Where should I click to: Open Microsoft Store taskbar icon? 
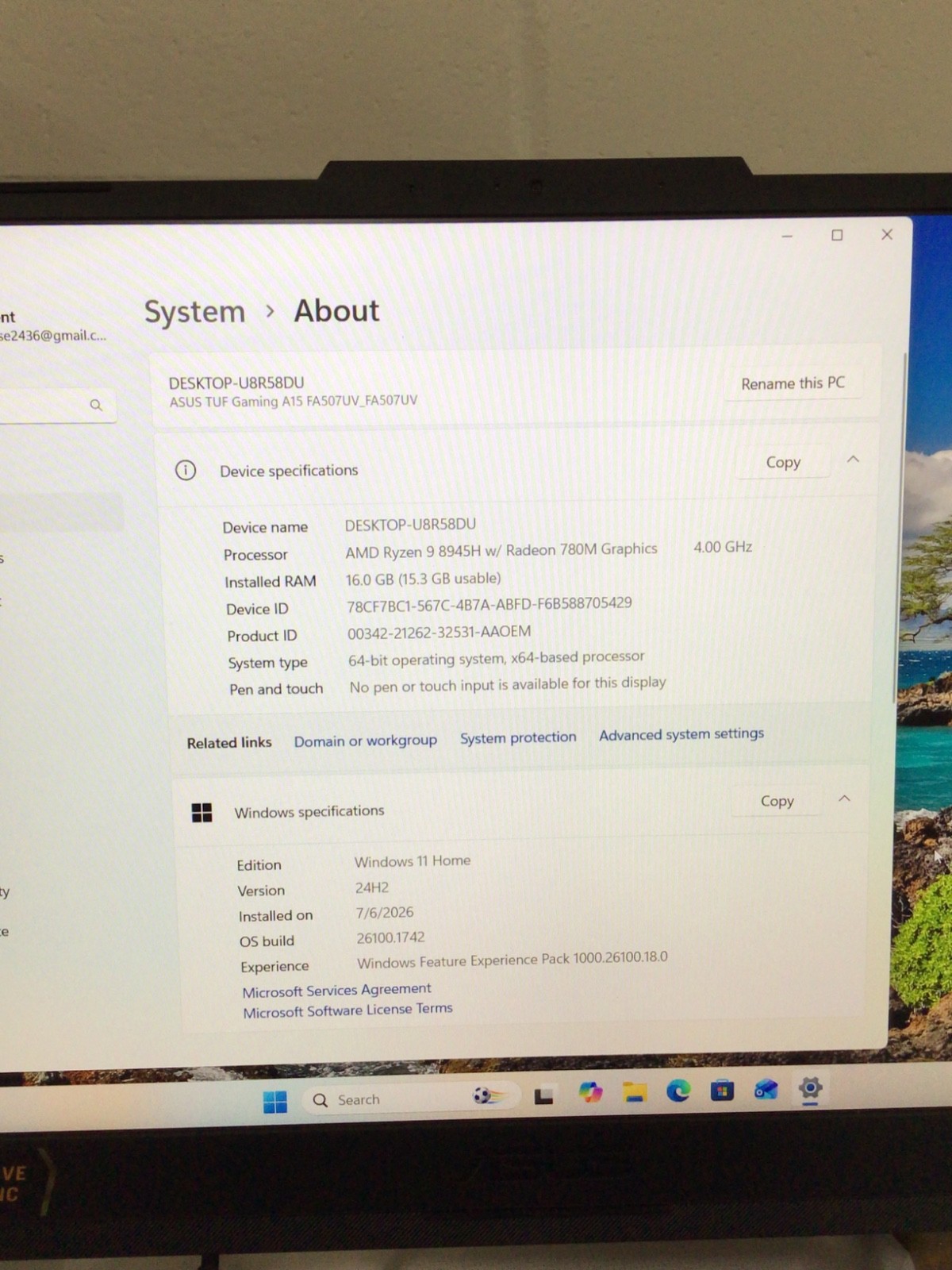(x=722, y=1091)
